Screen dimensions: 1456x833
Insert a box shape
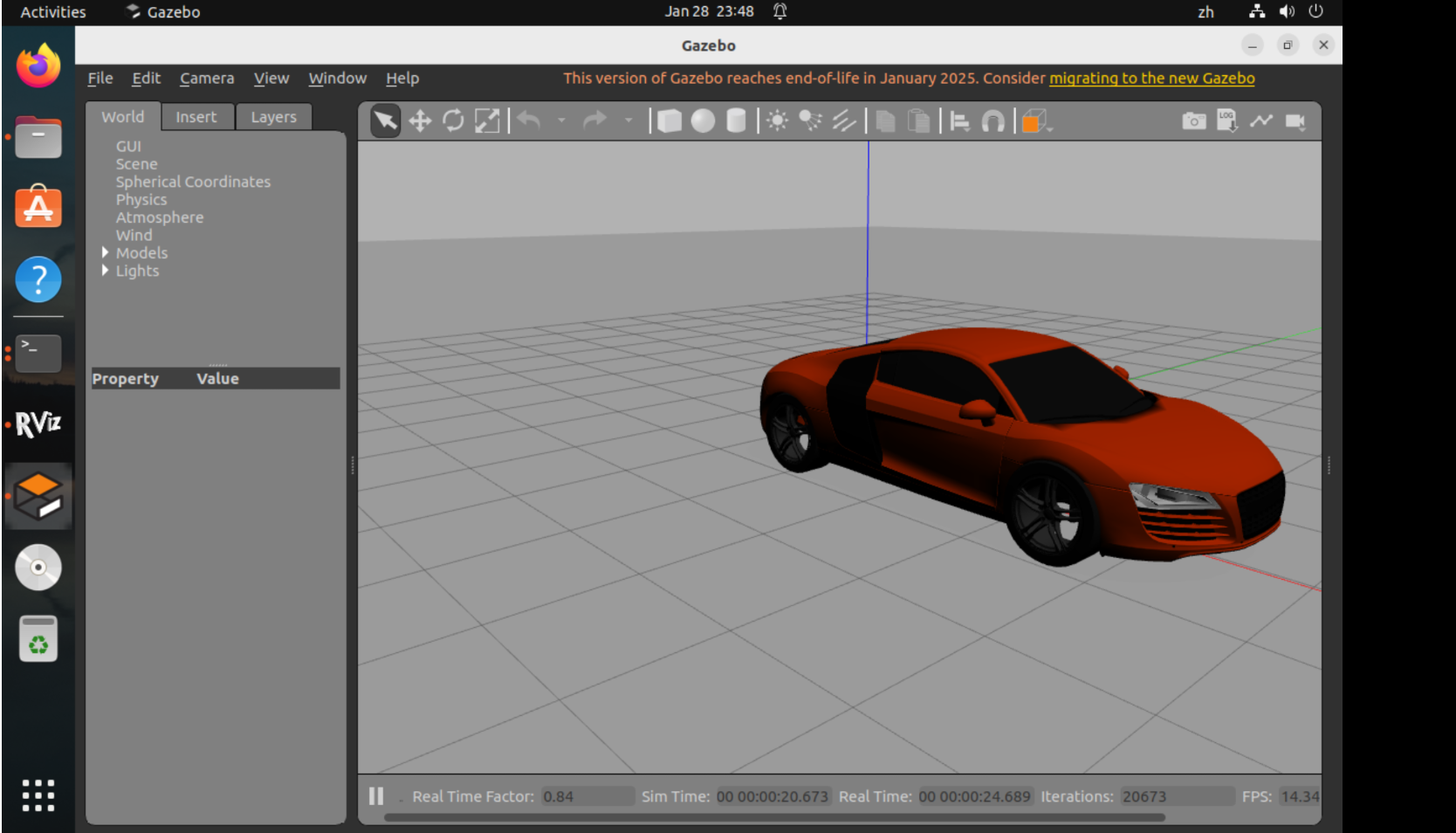(670, 120)
